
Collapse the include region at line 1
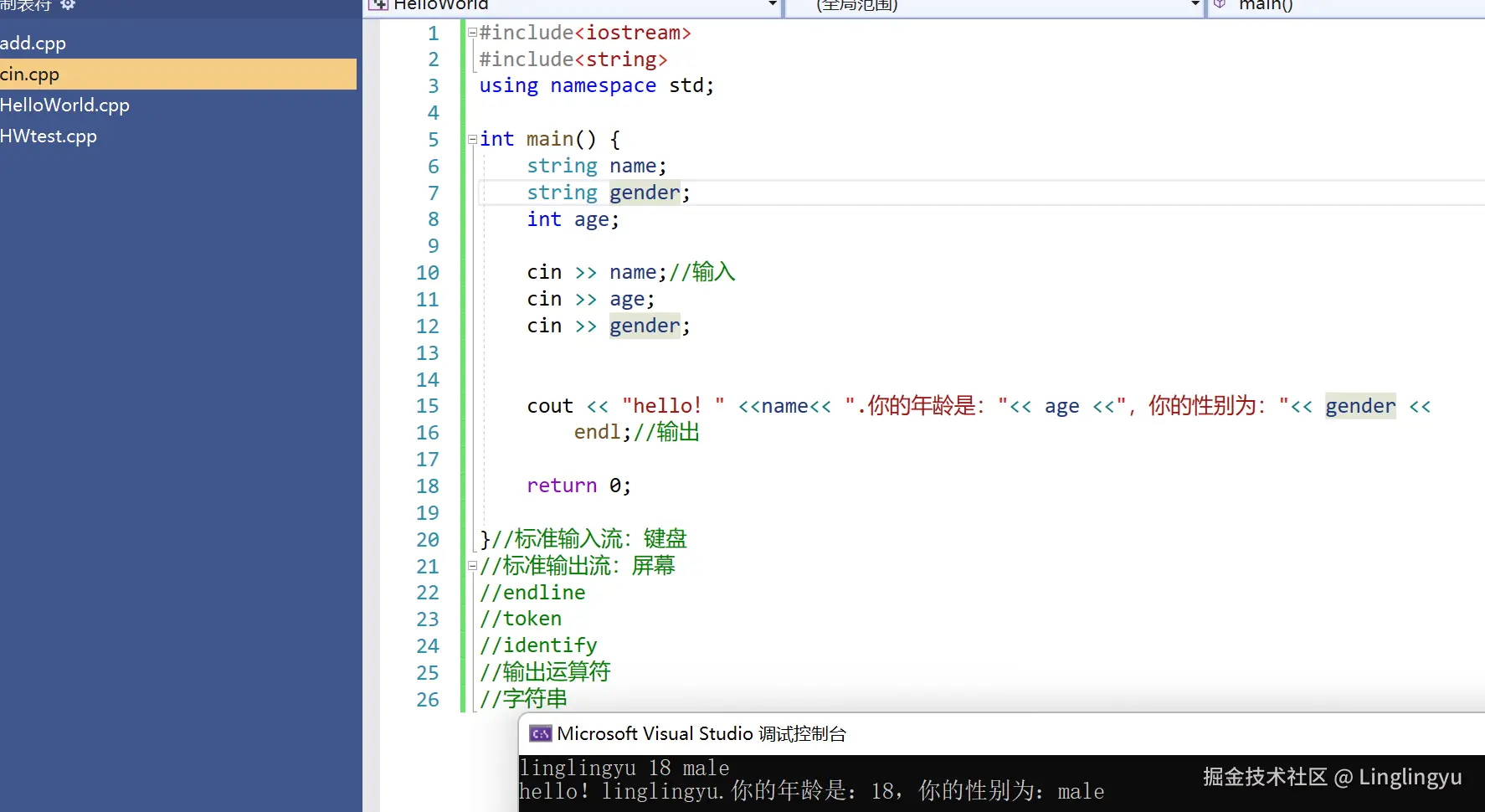tap(472, 33)
